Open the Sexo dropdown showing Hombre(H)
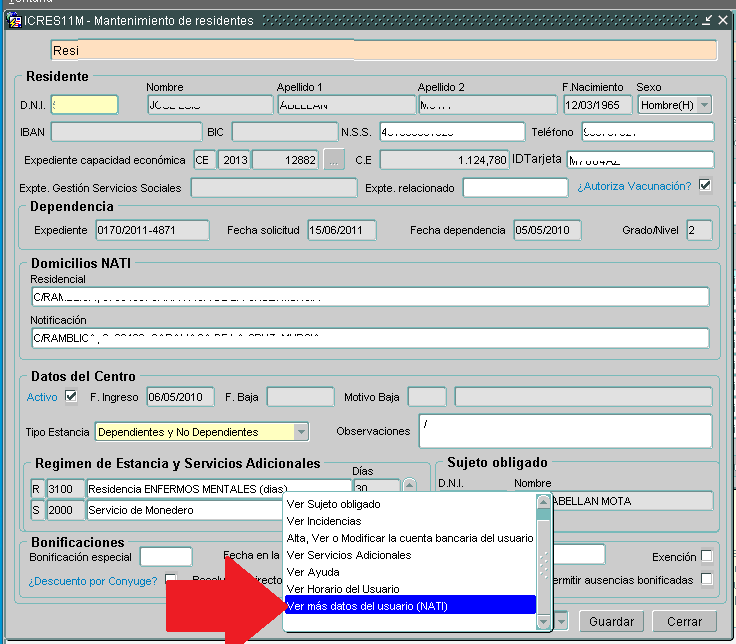 [x=704, y=105]
